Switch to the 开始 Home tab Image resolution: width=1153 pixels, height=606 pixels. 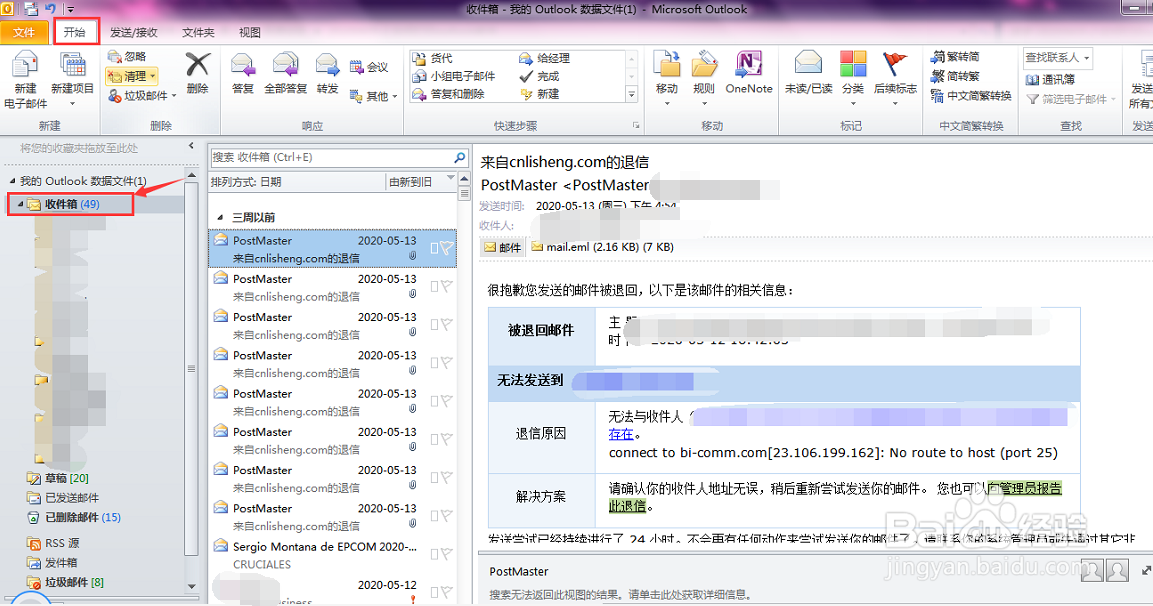point(75,32)
